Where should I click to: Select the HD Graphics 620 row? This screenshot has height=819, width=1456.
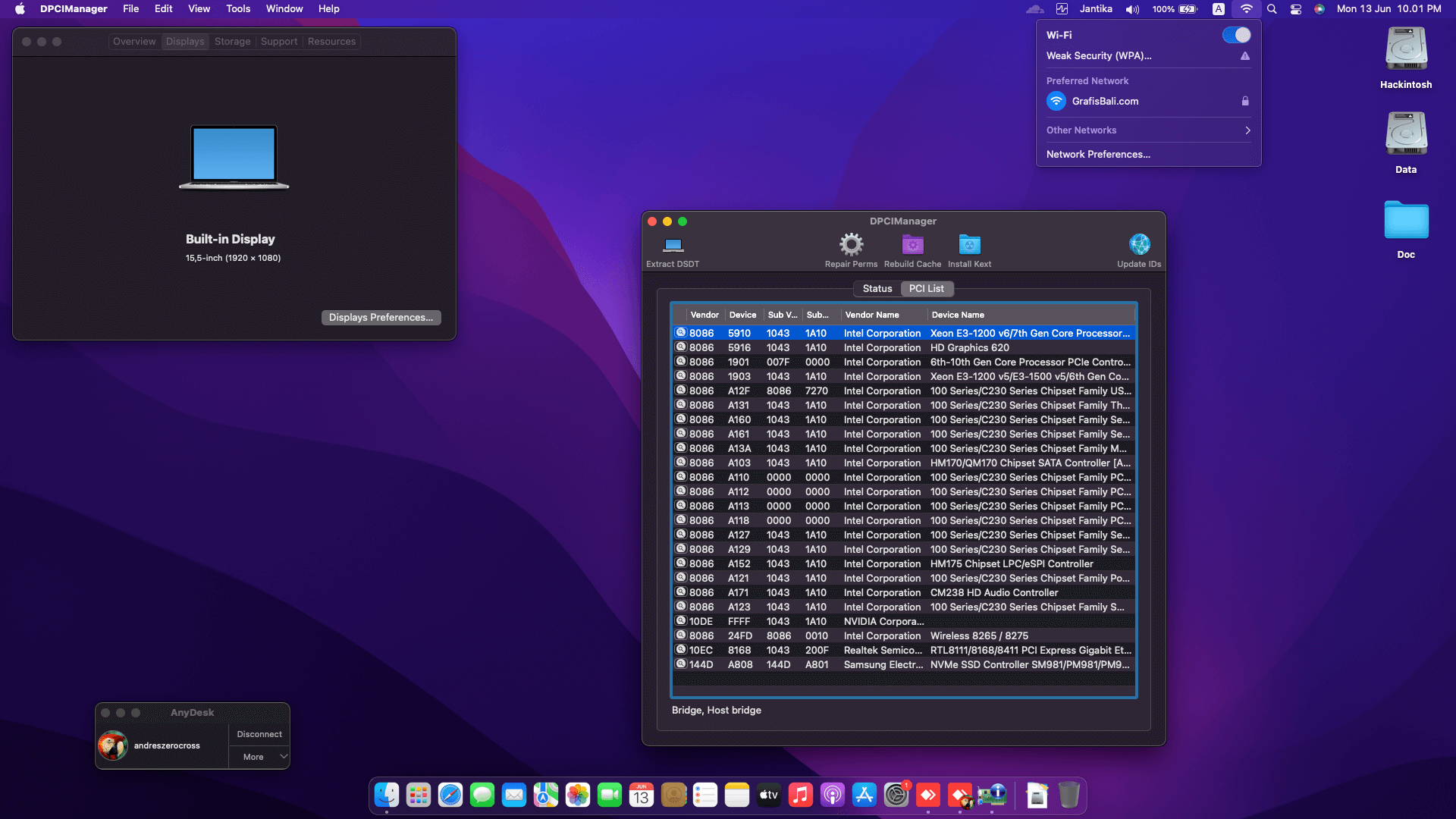coord(904,348)
